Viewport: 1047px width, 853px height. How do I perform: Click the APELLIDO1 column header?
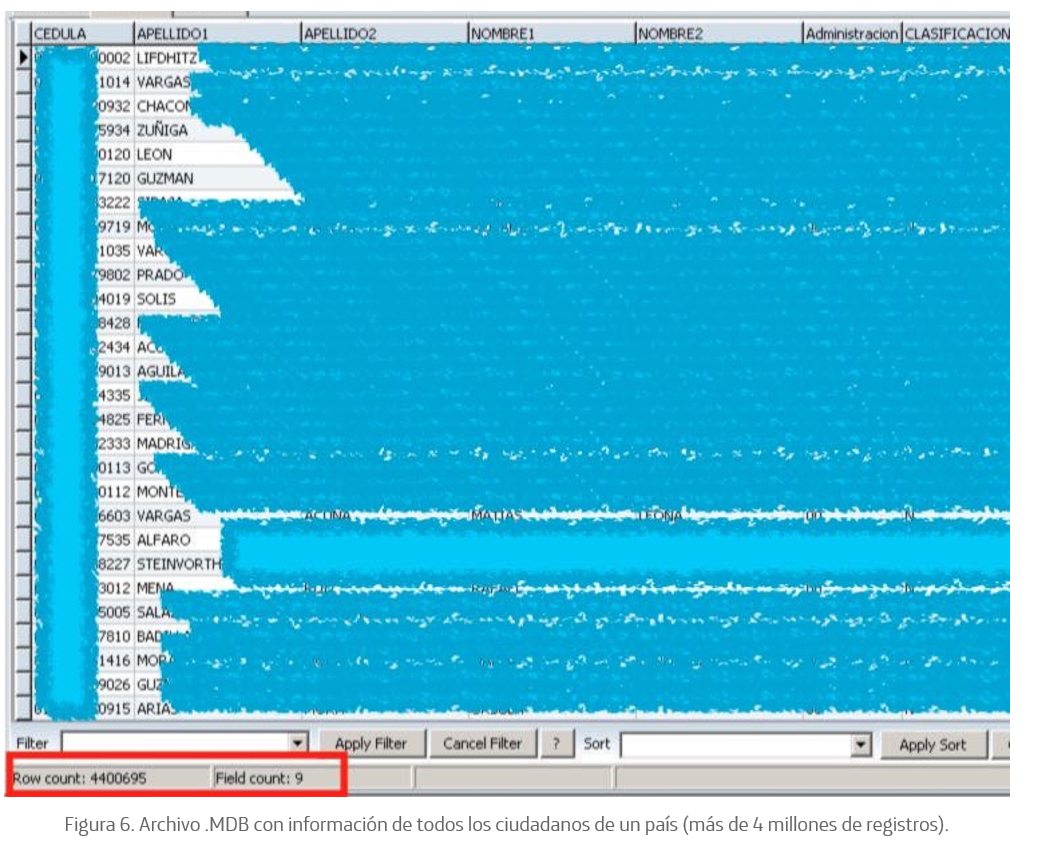tap(216, 34)
